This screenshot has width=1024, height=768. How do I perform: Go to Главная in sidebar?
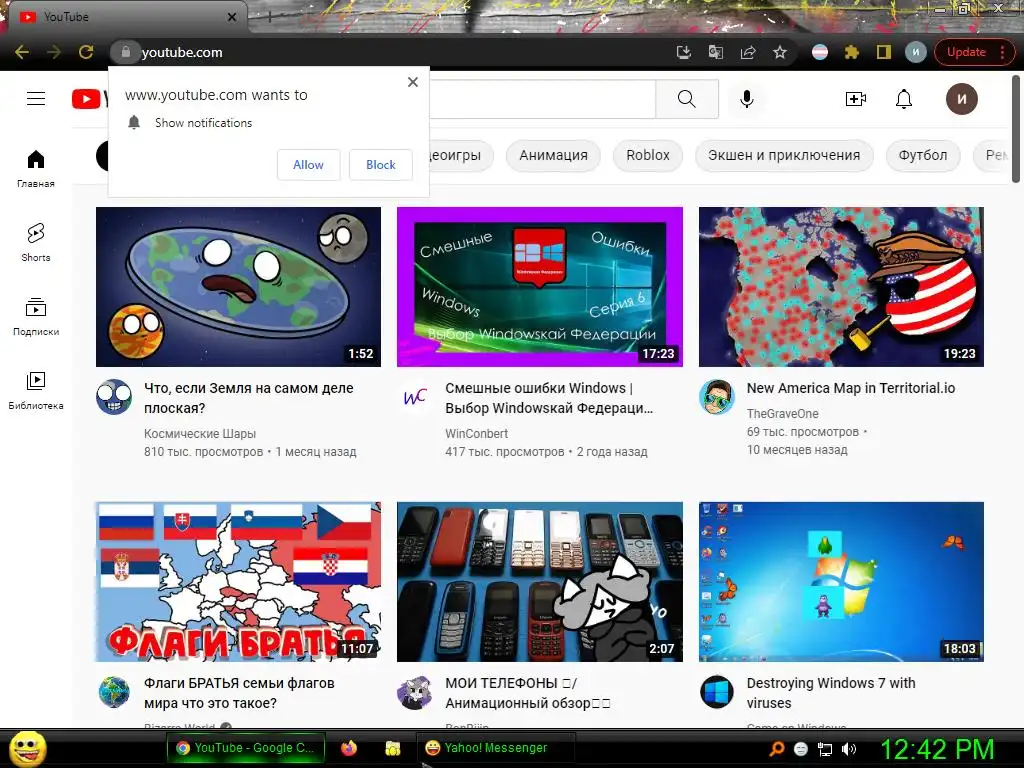tap(36, 168)
